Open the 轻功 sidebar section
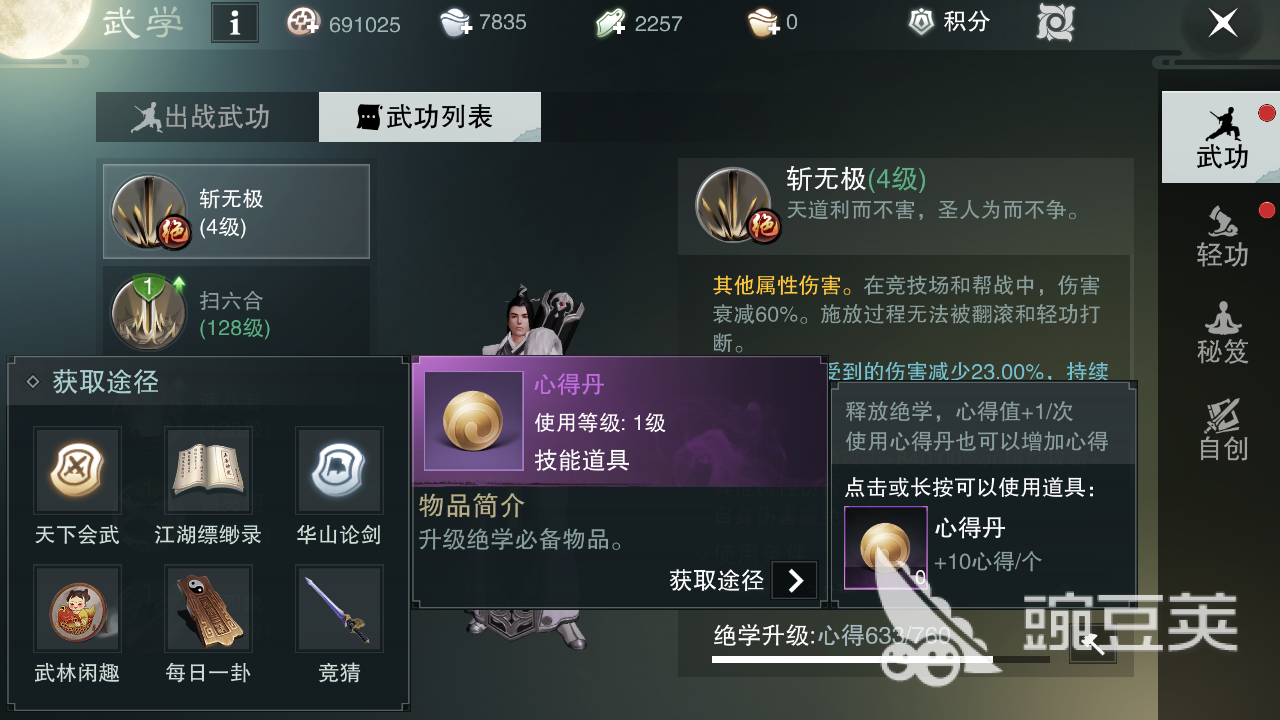The width and height of the screenshot is (1280, 720). (x=1222, y=236)
